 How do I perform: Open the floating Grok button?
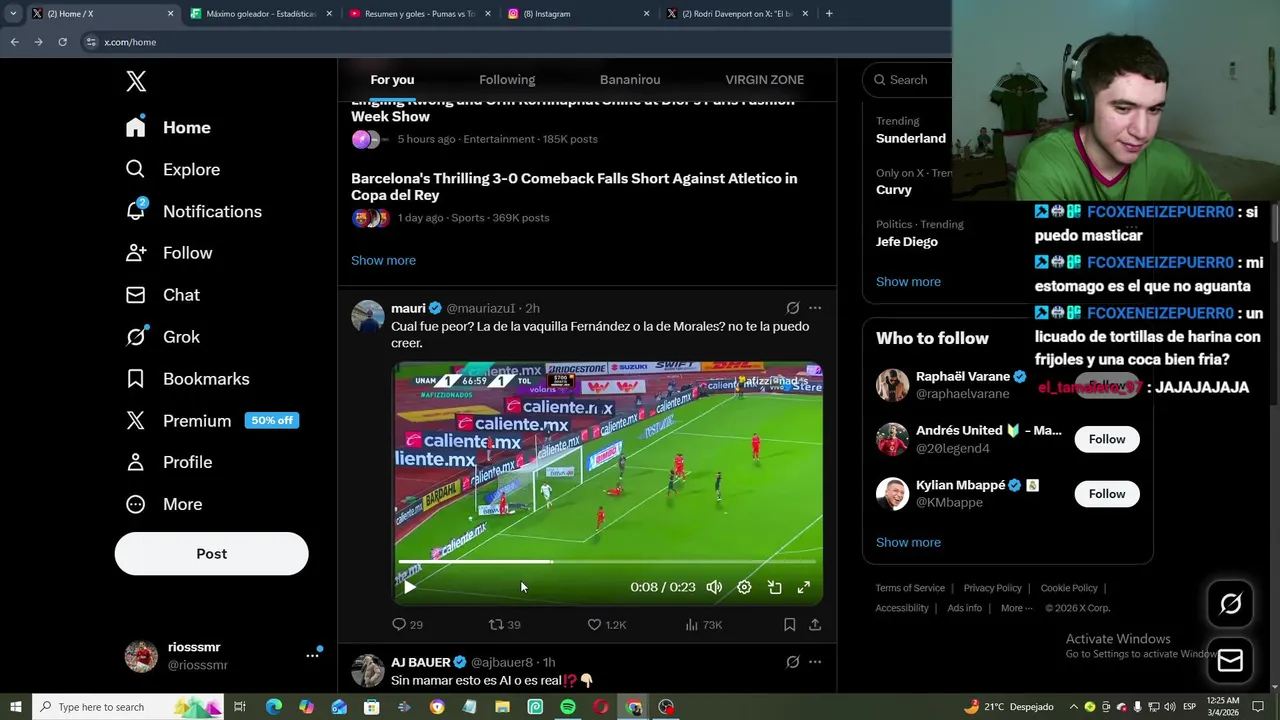tap(1230, 603)
